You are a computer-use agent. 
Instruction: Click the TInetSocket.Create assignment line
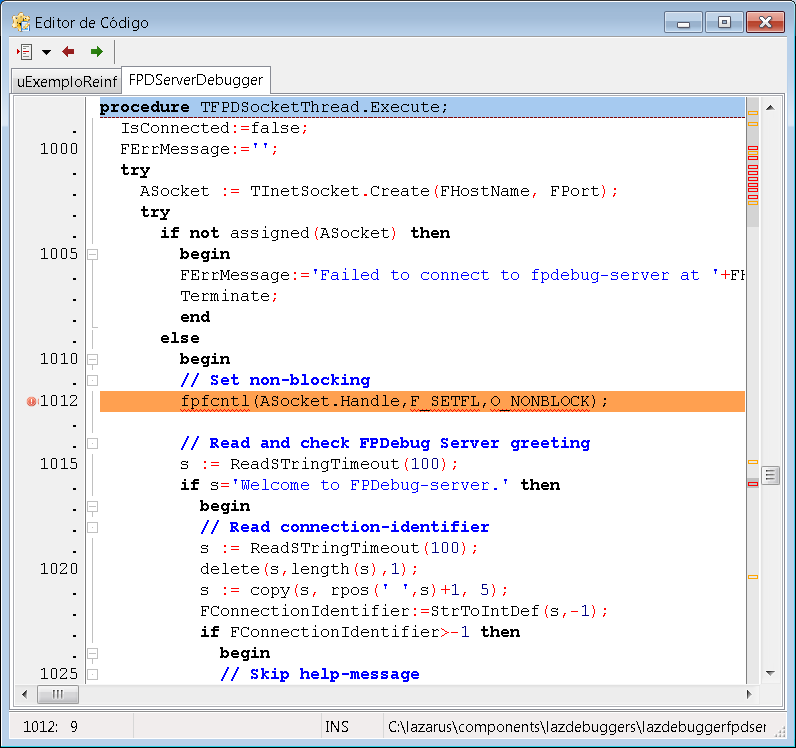tap(379, 191)
